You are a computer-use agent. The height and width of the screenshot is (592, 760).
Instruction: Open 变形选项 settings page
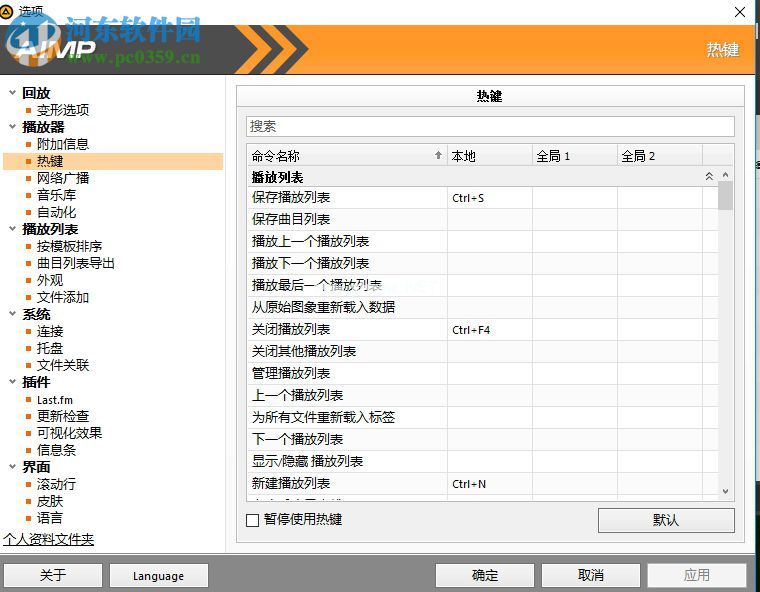click(x=63, y=110)
